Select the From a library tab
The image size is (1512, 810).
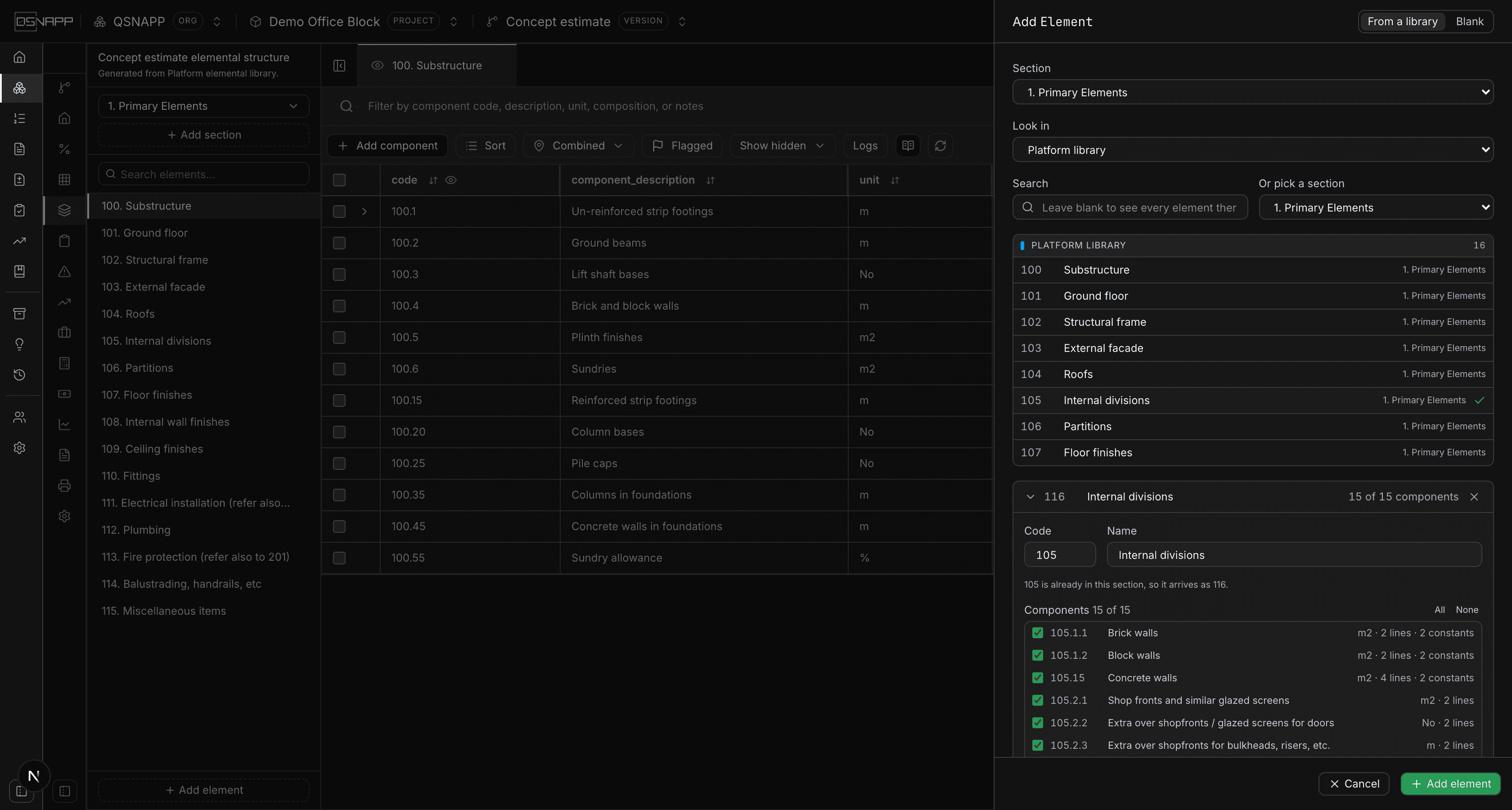pos(1402,22)
